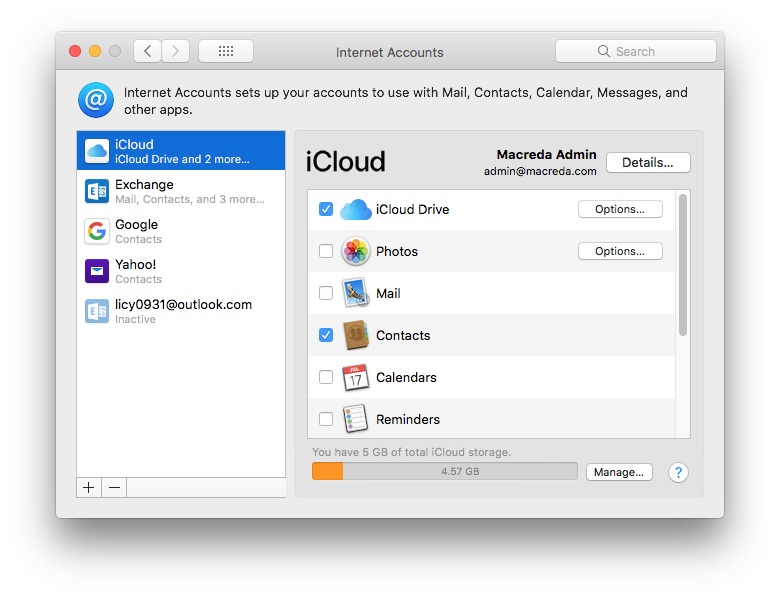
Task: Click the Internet Accounts window title
Action: point(390,52)
